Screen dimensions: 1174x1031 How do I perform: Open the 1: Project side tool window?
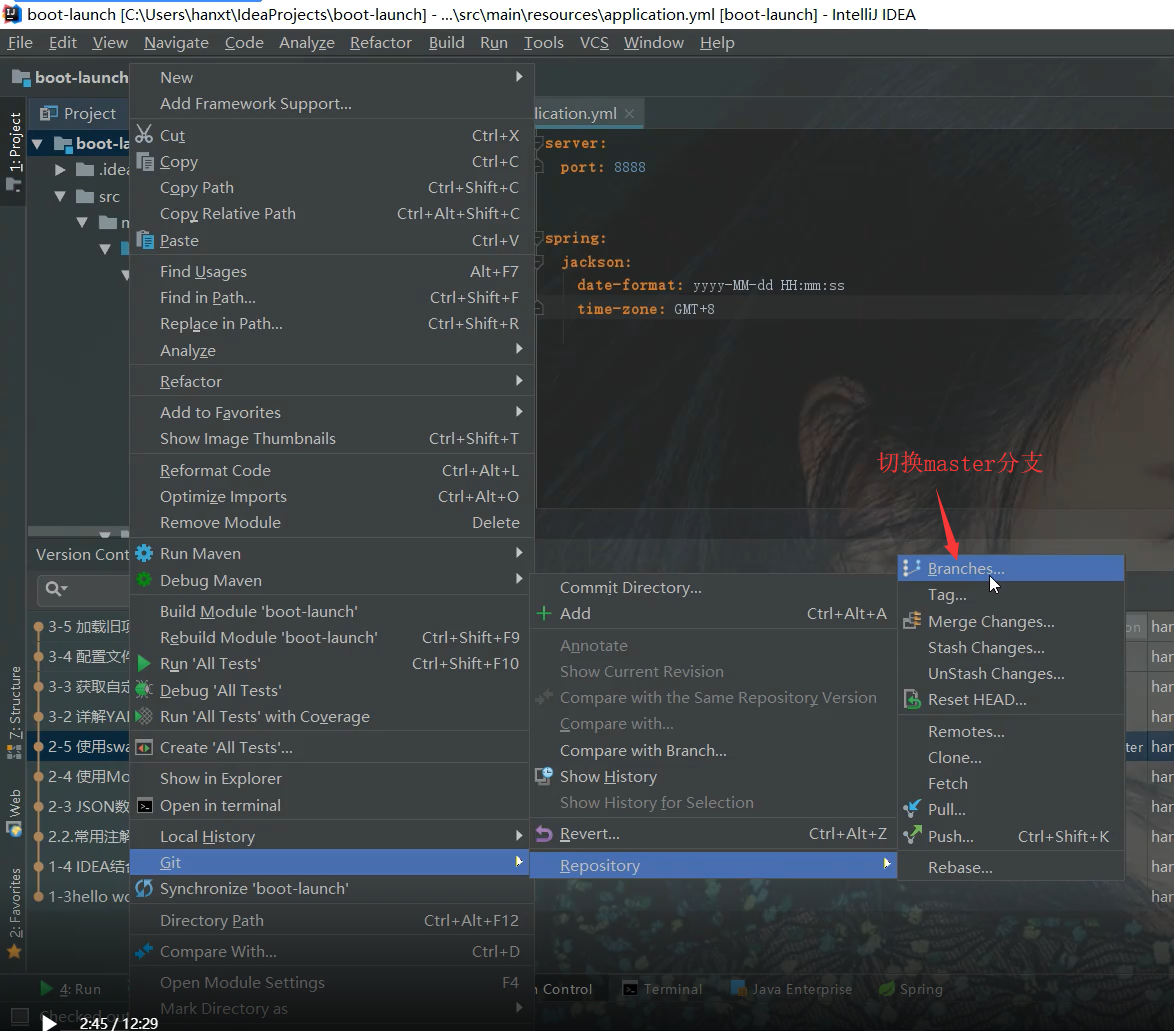point(14,150)
